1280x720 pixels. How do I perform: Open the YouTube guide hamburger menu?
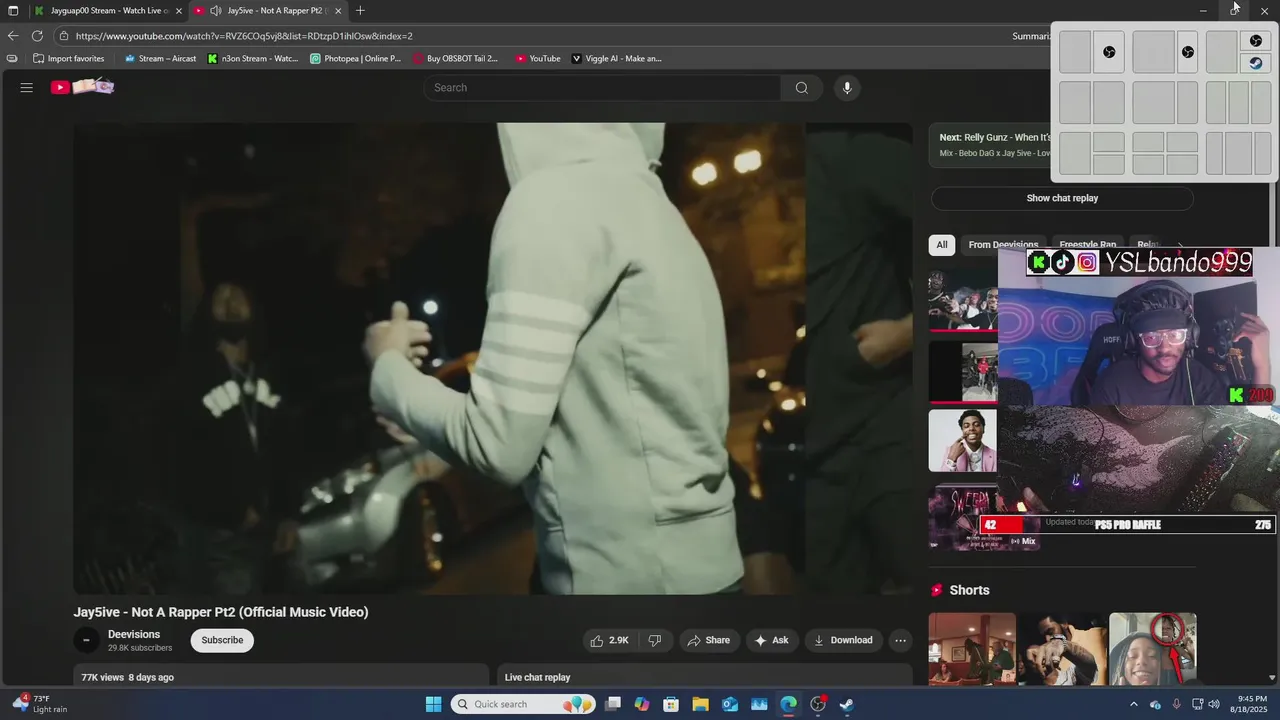(x=27, y=88)
